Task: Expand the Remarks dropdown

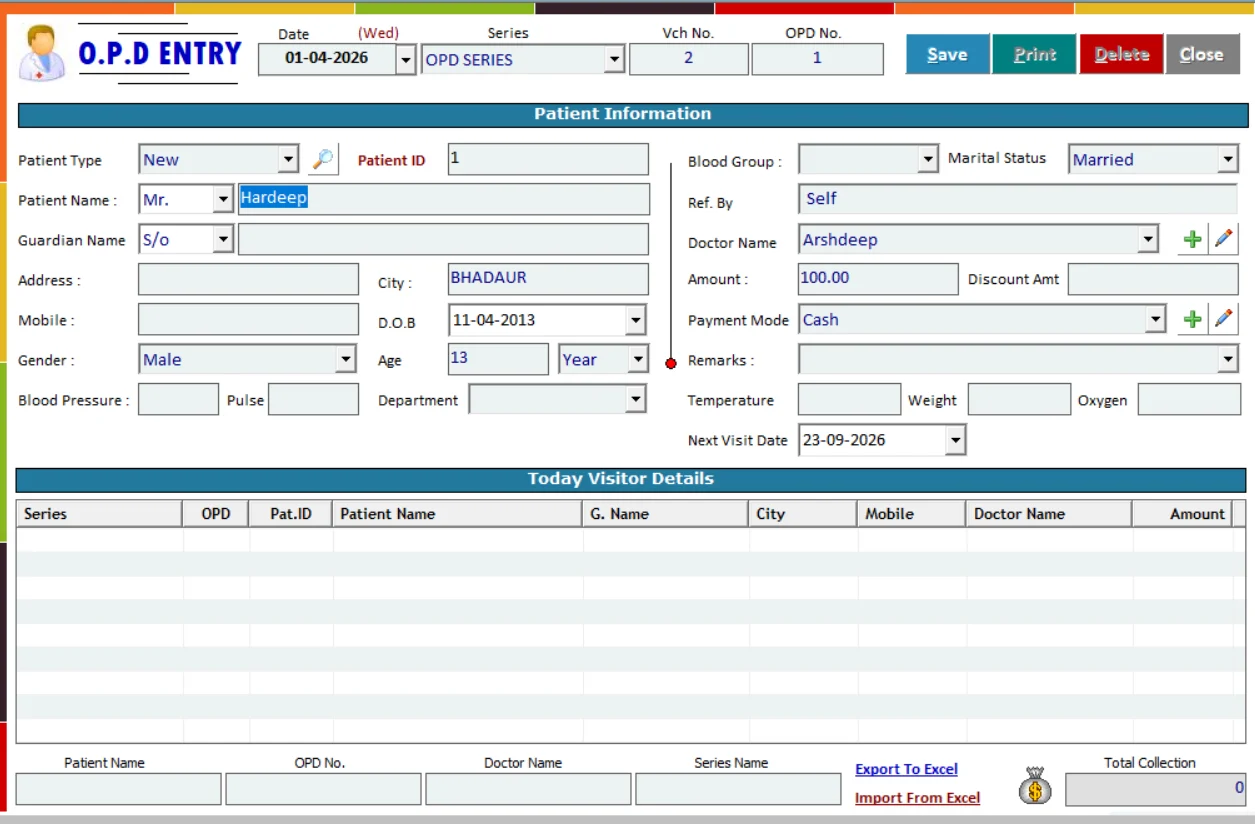Action: tap(1228, 359)
